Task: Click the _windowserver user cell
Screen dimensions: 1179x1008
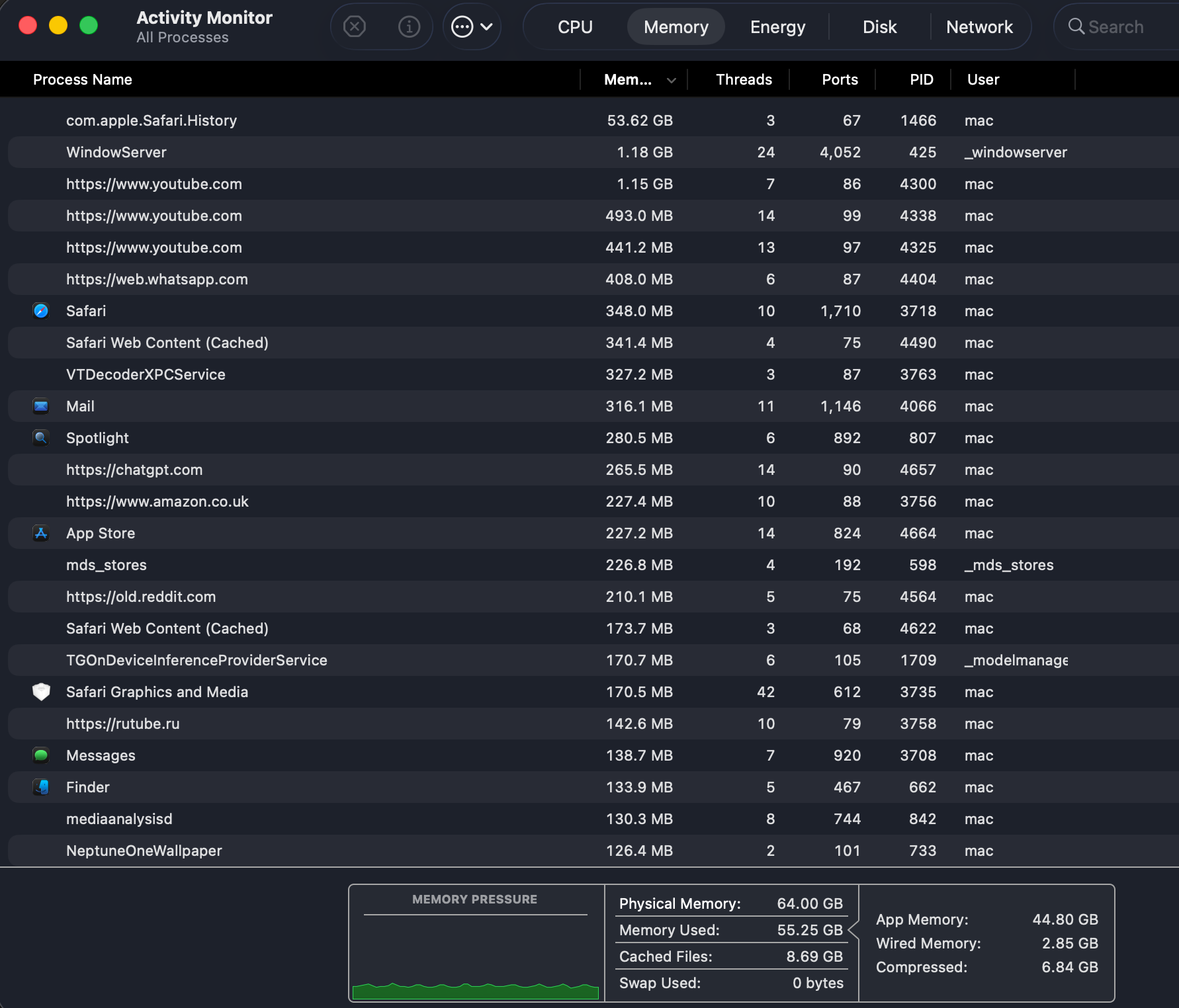Action: (1016, 152)
